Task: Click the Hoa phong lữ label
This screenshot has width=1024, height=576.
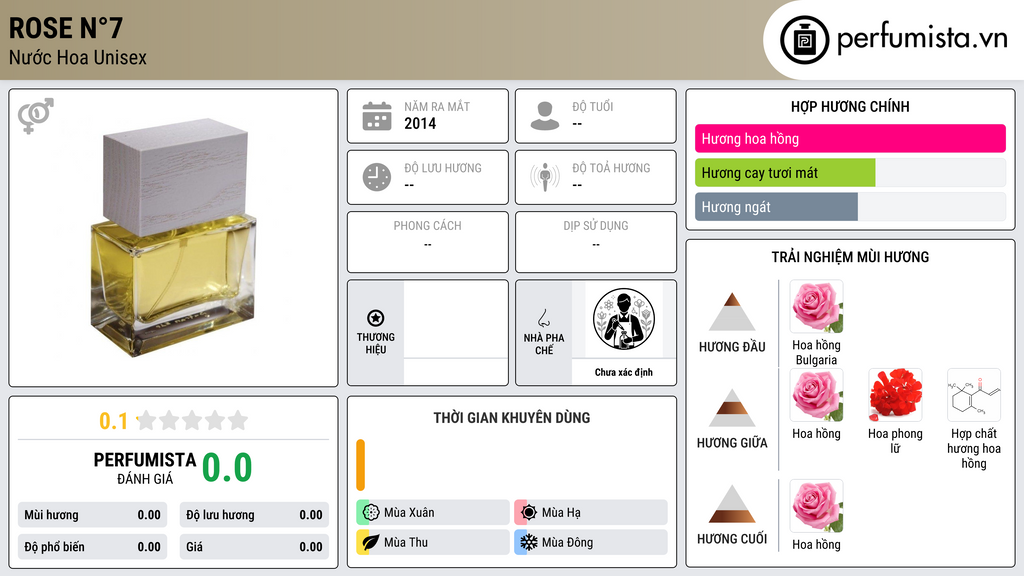Action: click(x=895, y=441)
